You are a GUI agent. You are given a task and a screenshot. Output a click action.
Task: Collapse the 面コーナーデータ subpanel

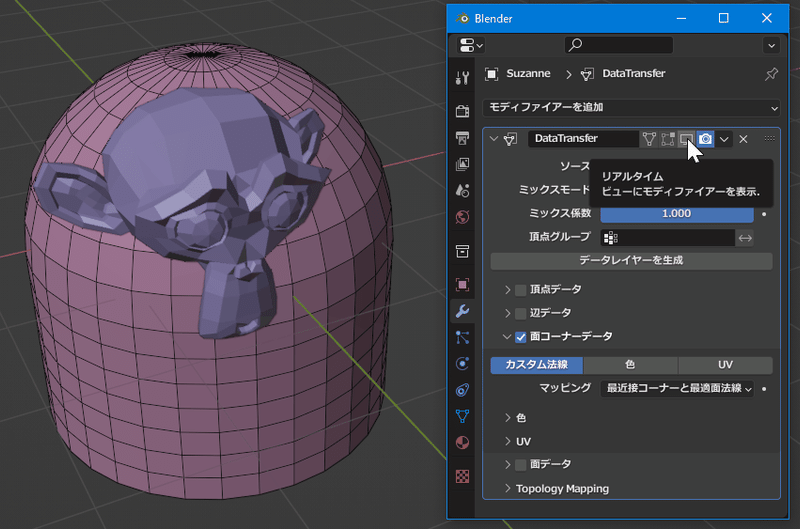507,337
